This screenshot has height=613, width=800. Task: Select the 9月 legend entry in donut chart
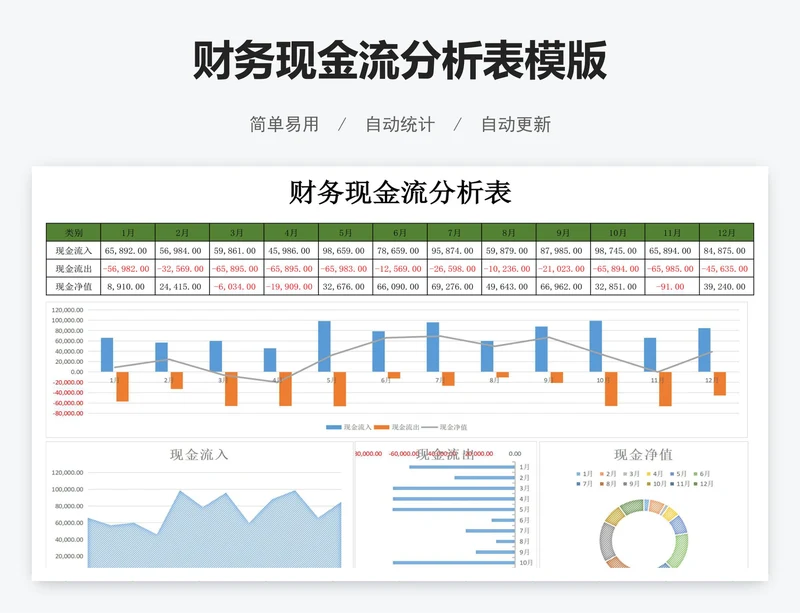click(x=631, y=483)
